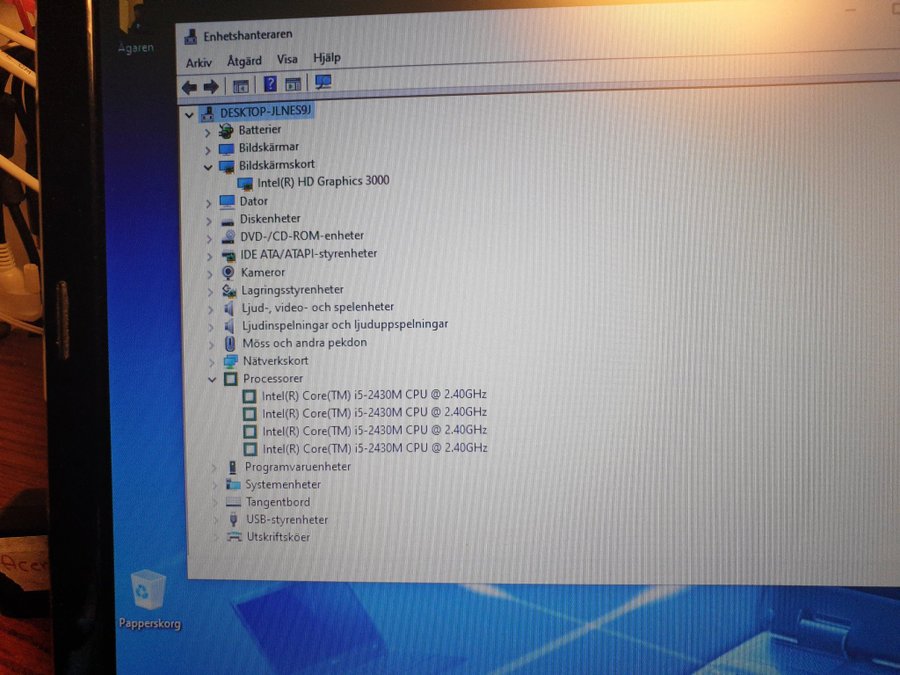Select the first Intel Core i5-2430M processor entry

pyautogui.click(x=374, y=395)
